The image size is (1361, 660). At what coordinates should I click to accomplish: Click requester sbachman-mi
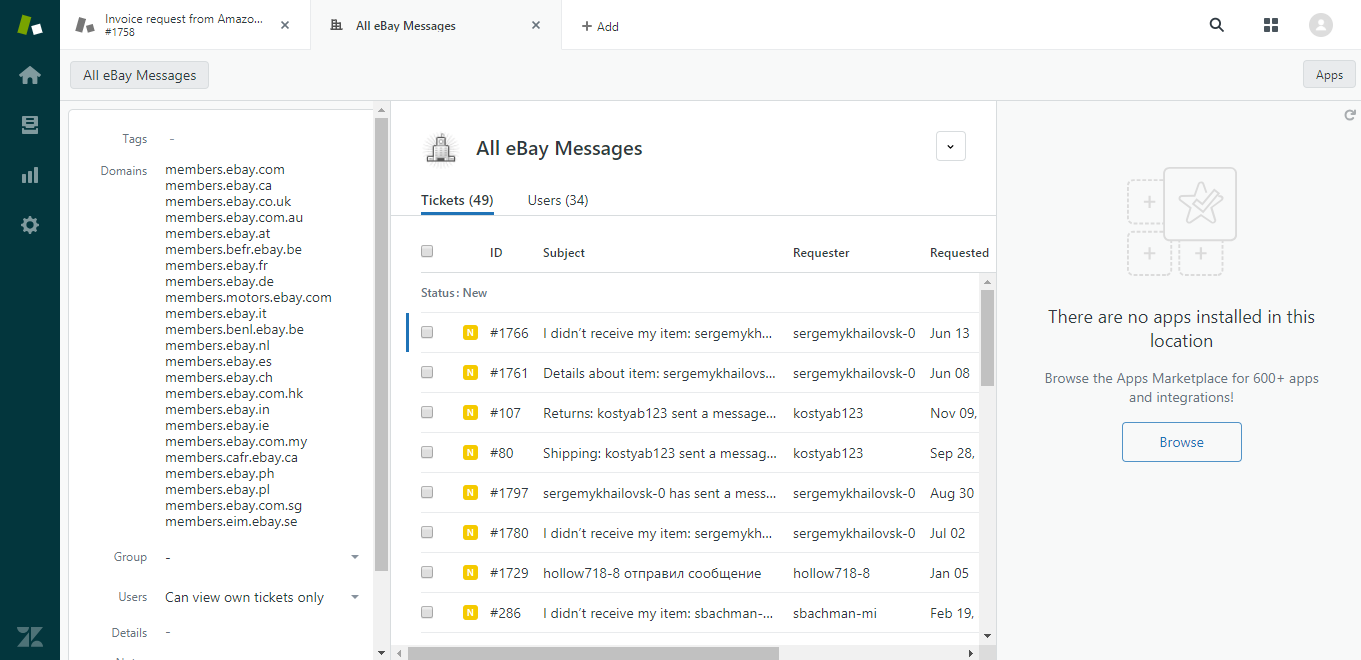835,613
